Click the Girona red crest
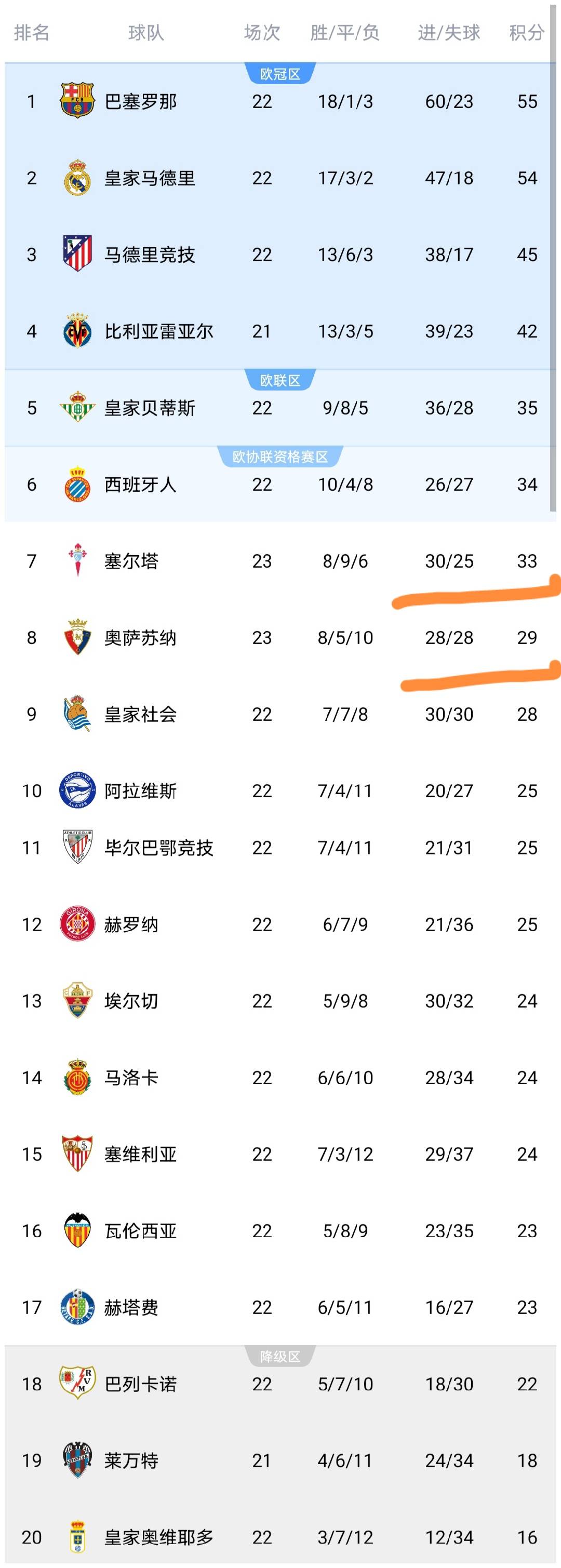 (x=77, y=924)
